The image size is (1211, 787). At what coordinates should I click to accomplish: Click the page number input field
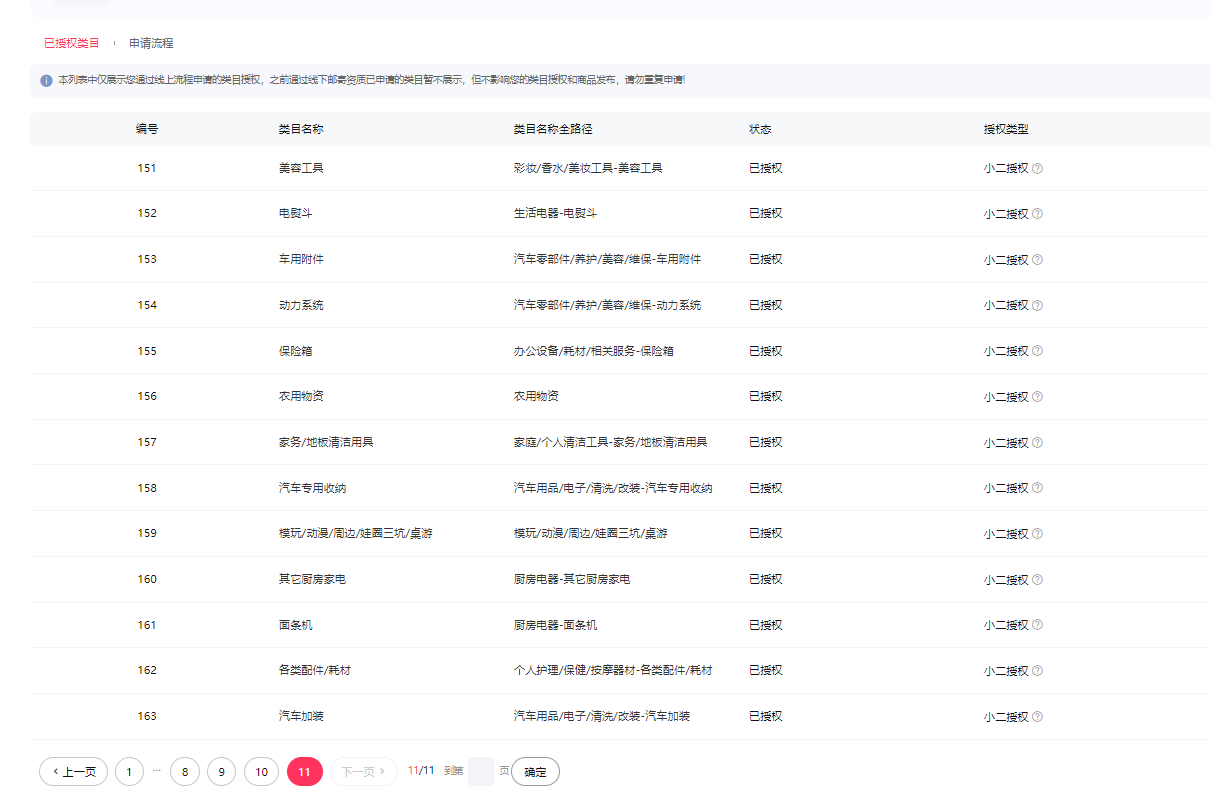(x=480, y=771)
